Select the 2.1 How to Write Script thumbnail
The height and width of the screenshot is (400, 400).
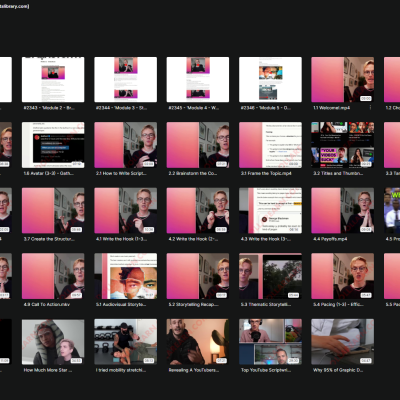point(126,145)
